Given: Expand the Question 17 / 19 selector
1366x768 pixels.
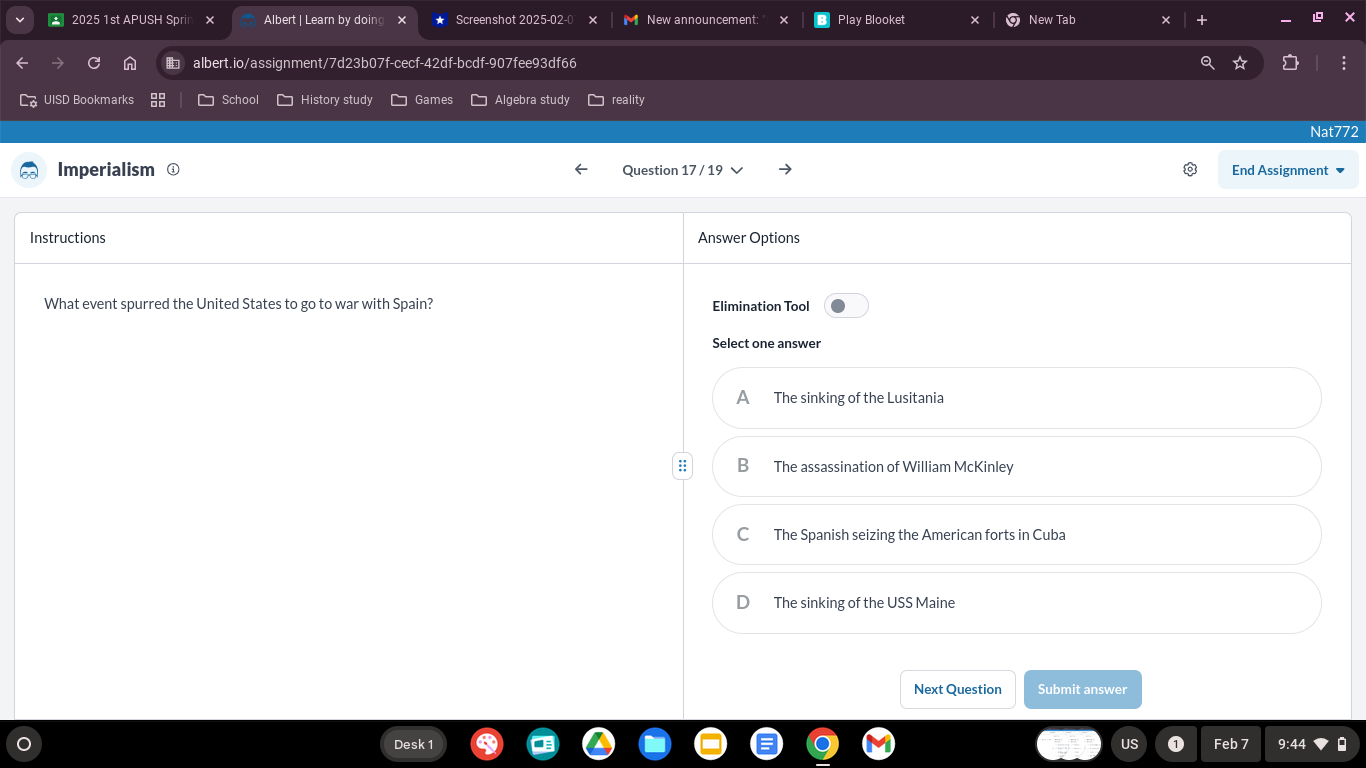Looking at the screenshot, I should pyautogui.click(x=683, y=170).
